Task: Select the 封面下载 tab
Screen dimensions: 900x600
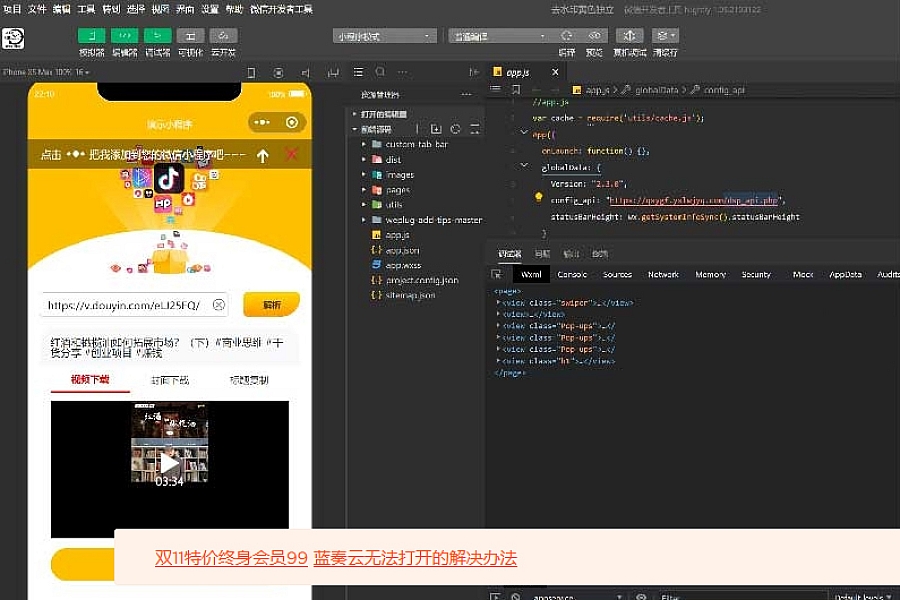Action: click(x=169, y=380)
